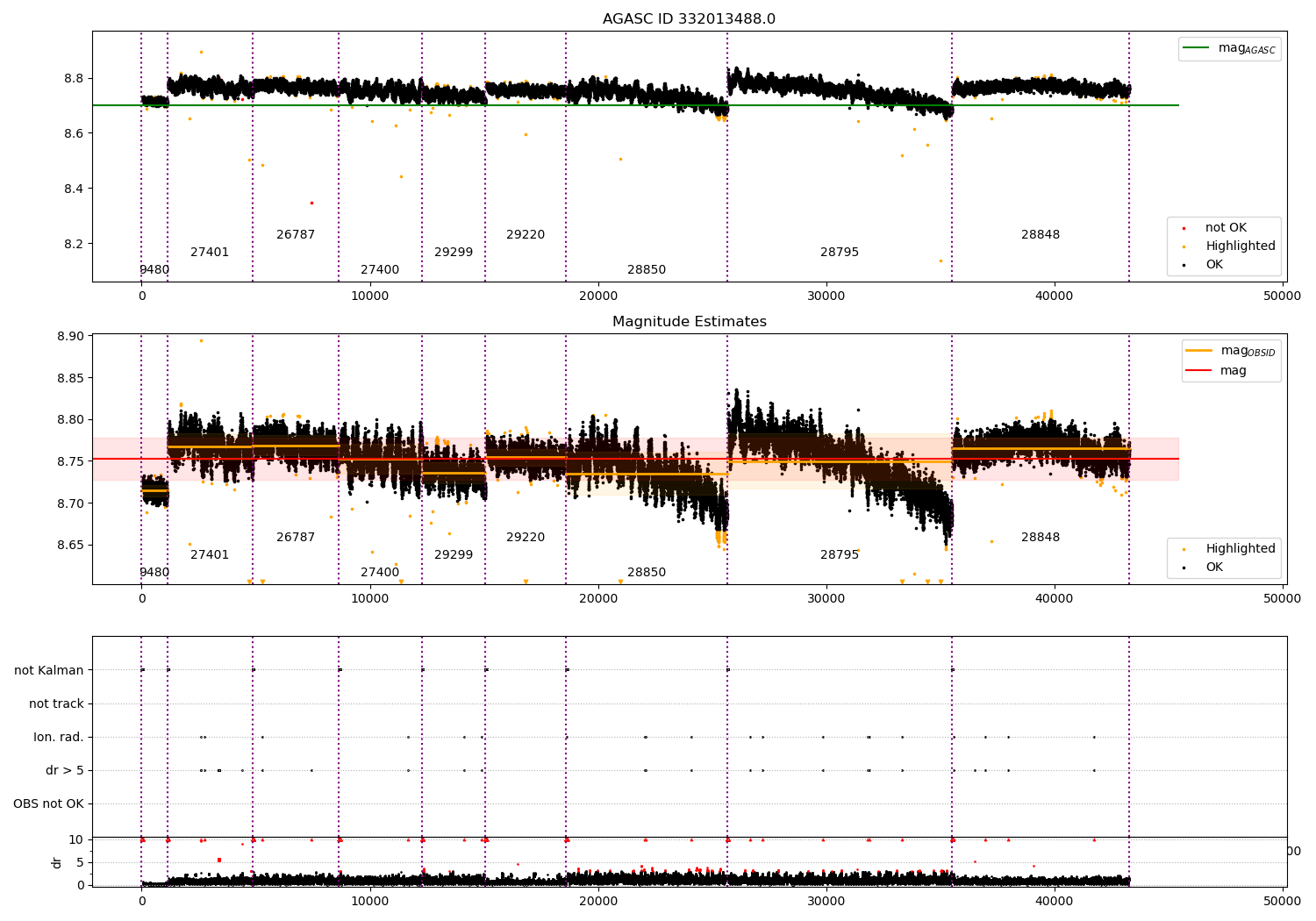The image size is (1316, 921).
Task: Click the 8.65 y-axis tick label
Action: tap(70, 545)
